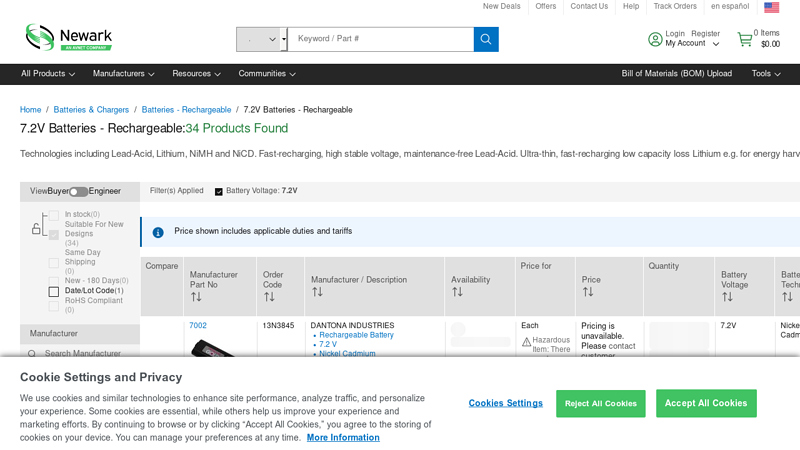
Task: Check the Date/Lot Code checkbox
Action: point(54,291)
